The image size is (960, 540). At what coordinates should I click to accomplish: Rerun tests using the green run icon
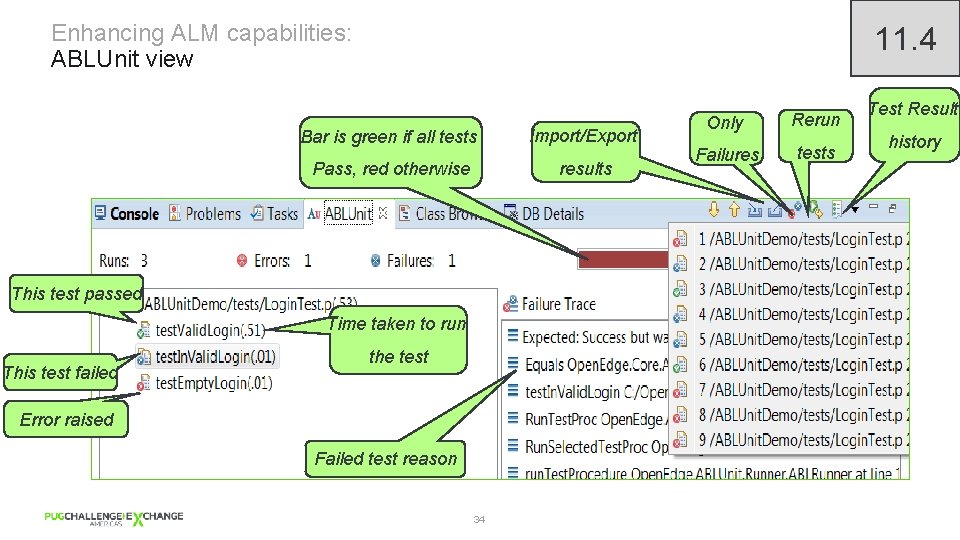click(x=815, y=210)
